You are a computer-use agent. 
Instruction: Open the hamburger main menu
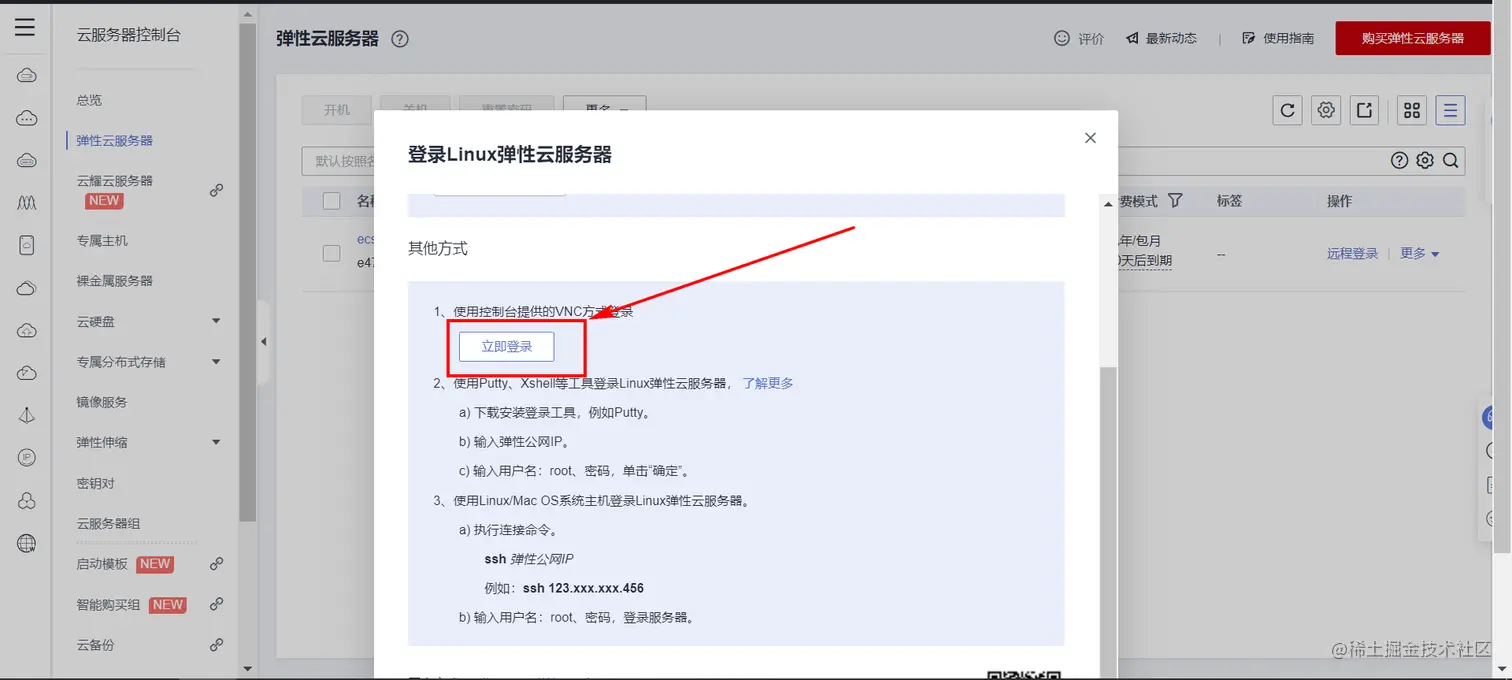(x=25, y=27)
